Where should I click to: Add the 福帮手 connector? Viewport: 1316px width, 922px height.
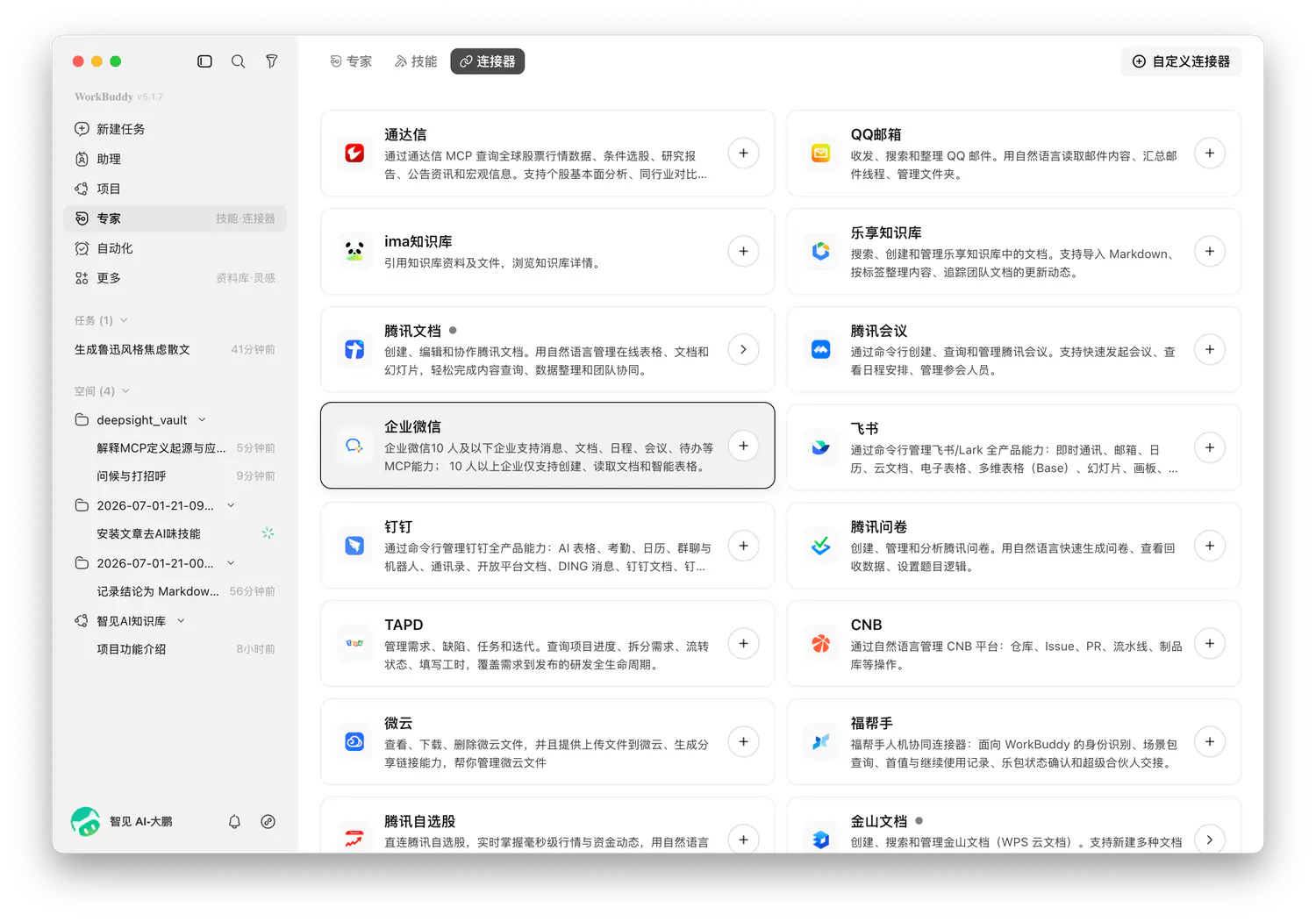[1210, 742]
